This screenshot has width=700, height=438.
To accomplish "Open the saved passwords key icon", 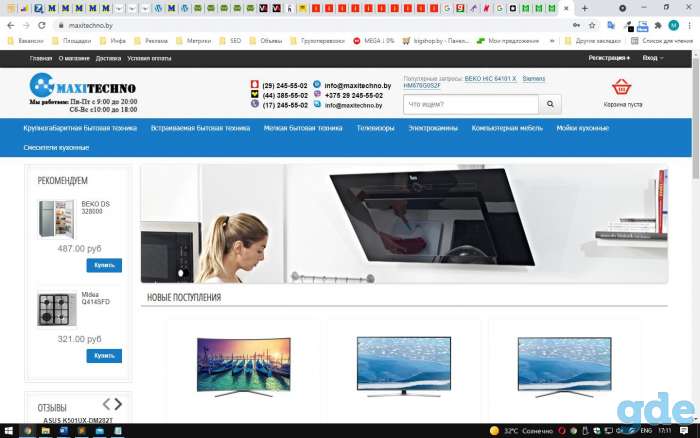I will click(x=576, y=25).
